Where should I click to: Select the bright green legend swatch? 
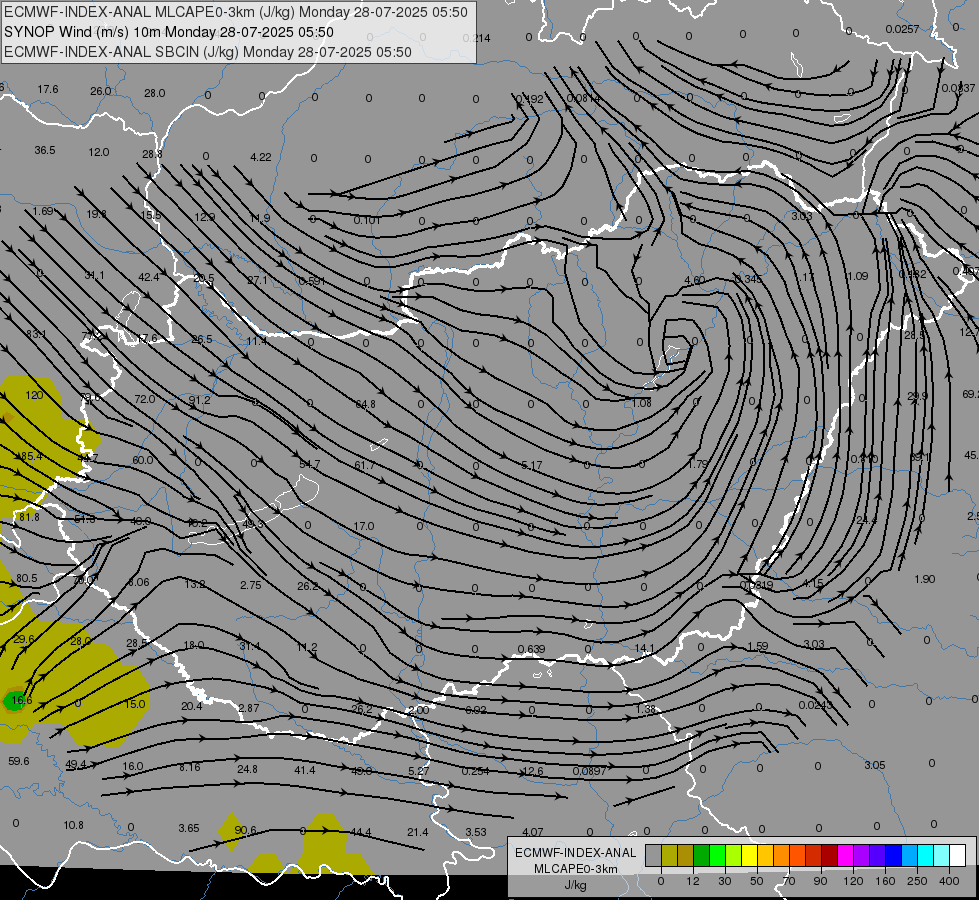(717, 855)
